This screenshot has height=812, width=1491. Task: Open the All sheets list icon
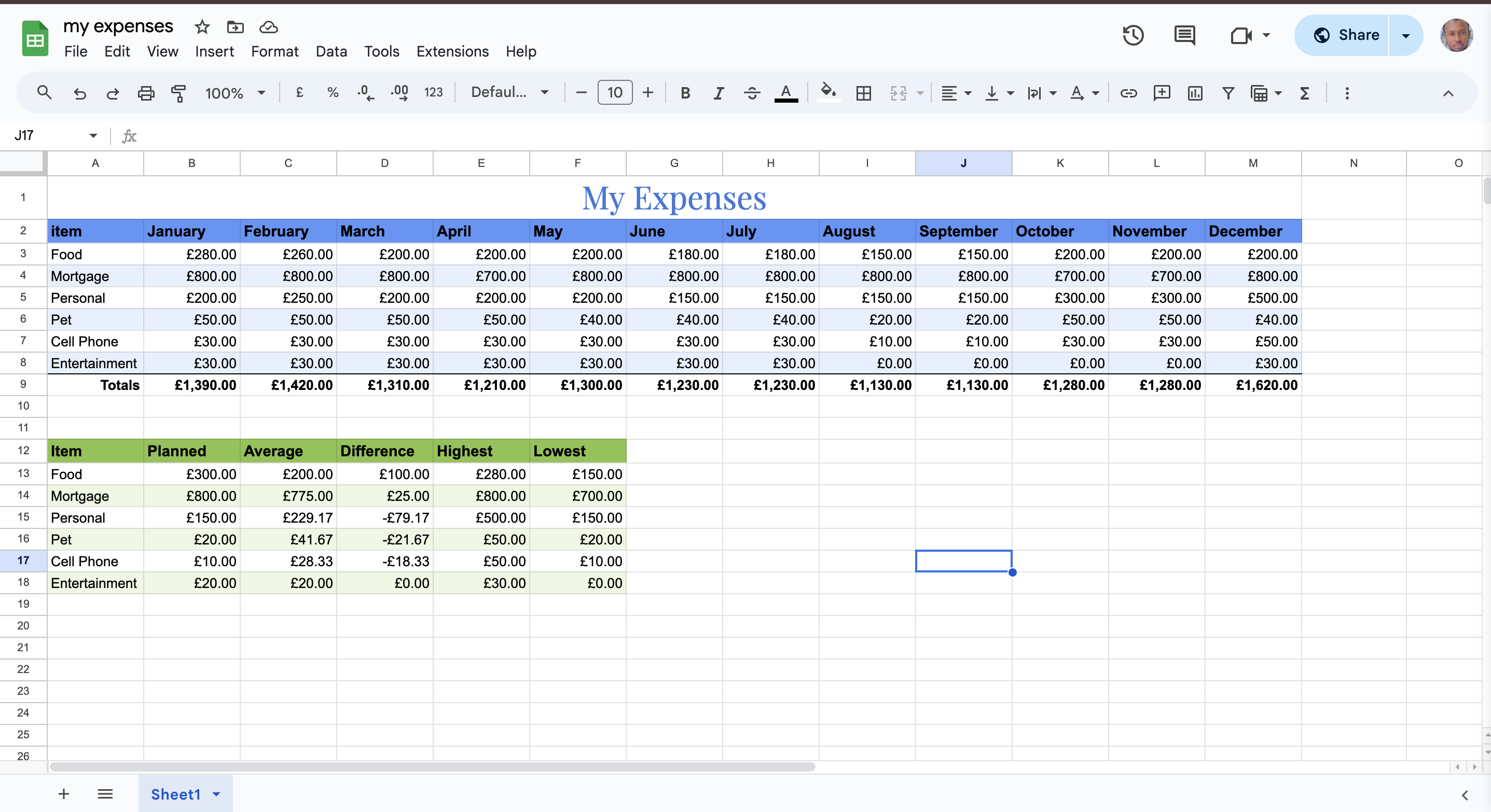tap(105, 793)
